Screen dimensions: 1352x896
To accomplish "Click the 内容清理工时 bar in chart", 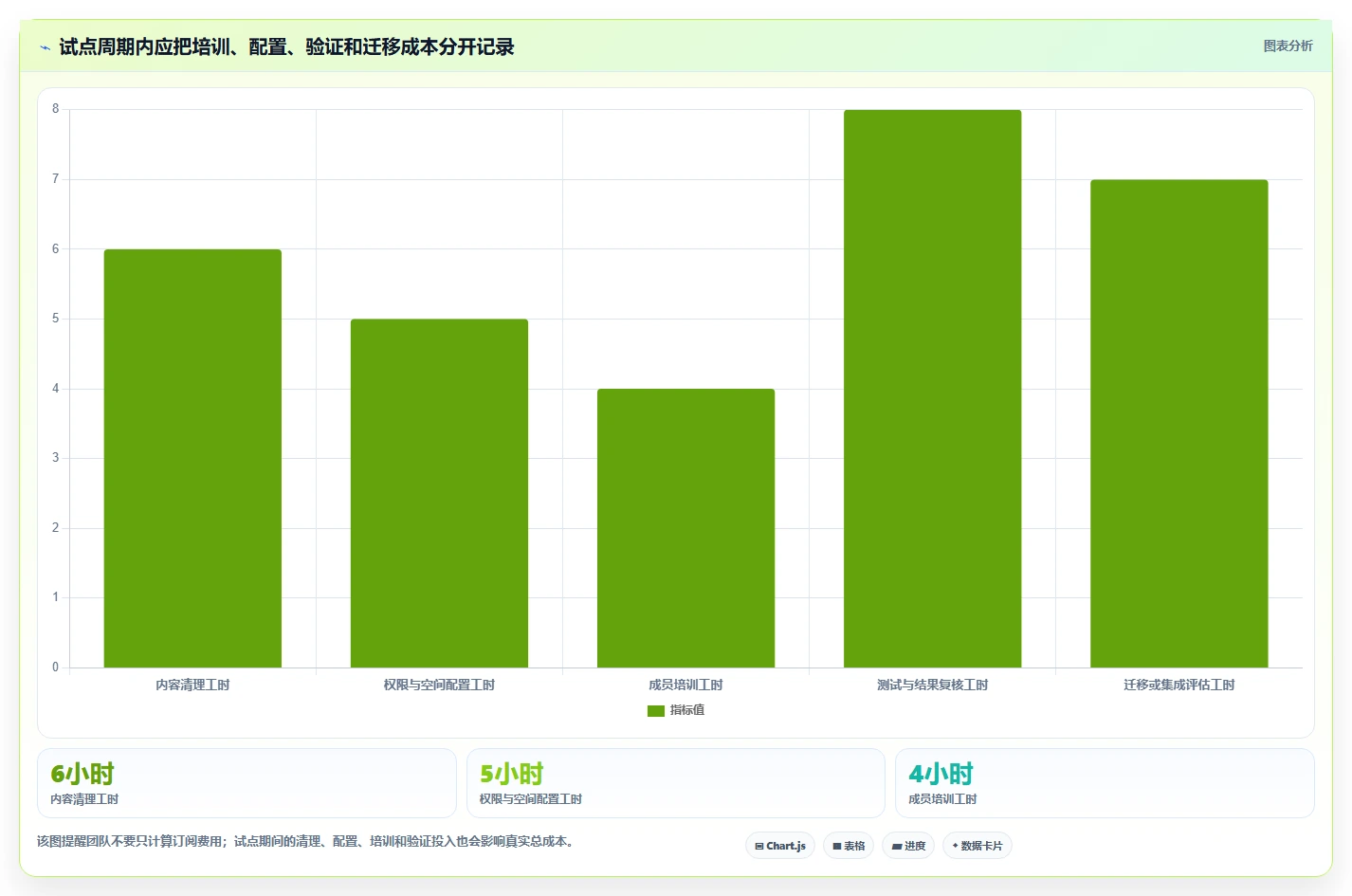I will (192, 458).
